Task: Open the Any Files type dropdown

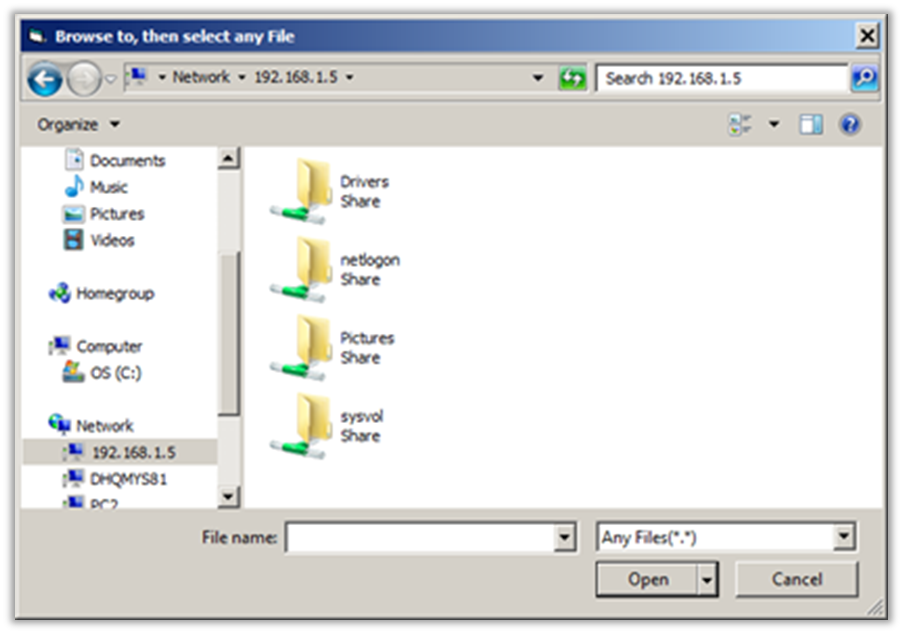Action: point(844,538)
